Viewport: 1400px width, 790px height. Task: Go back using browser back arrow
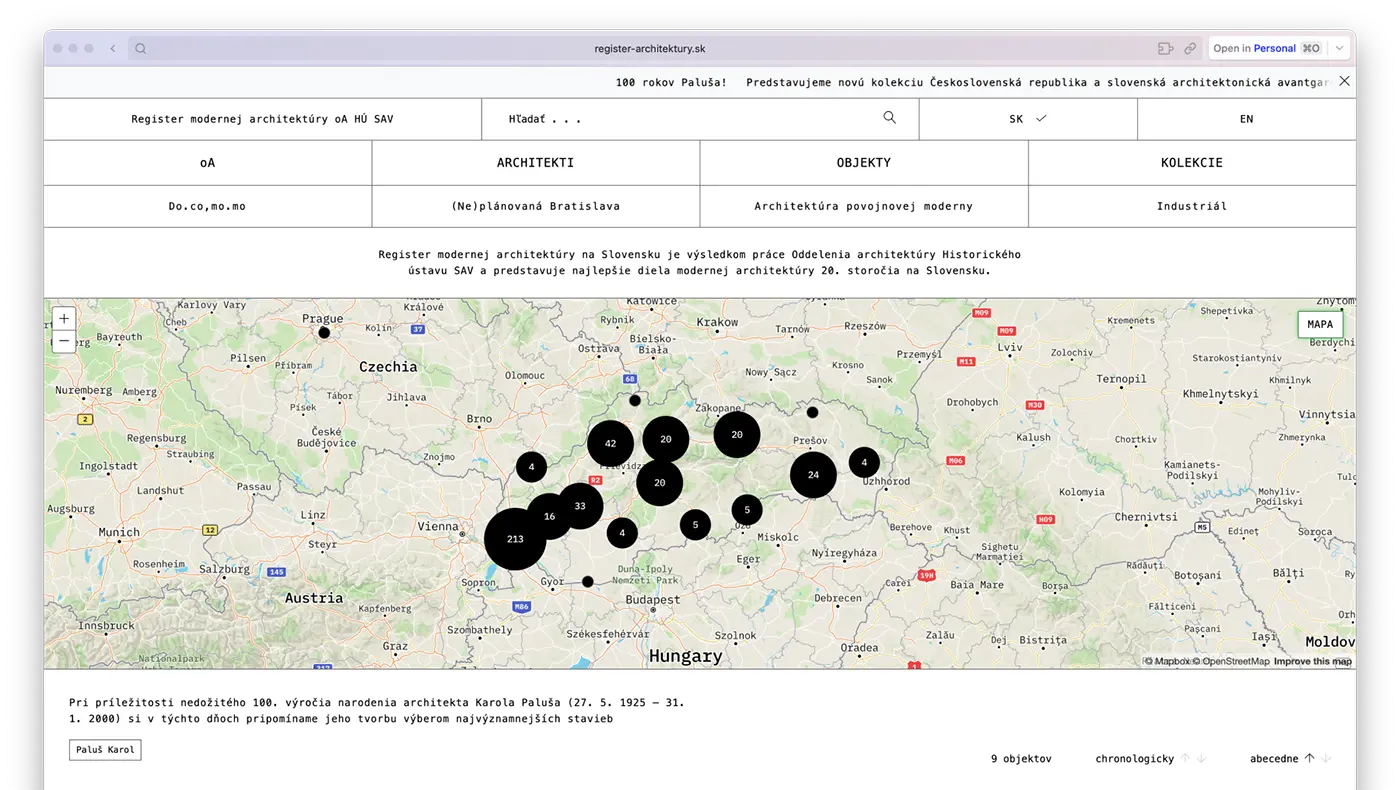point(113,48)
